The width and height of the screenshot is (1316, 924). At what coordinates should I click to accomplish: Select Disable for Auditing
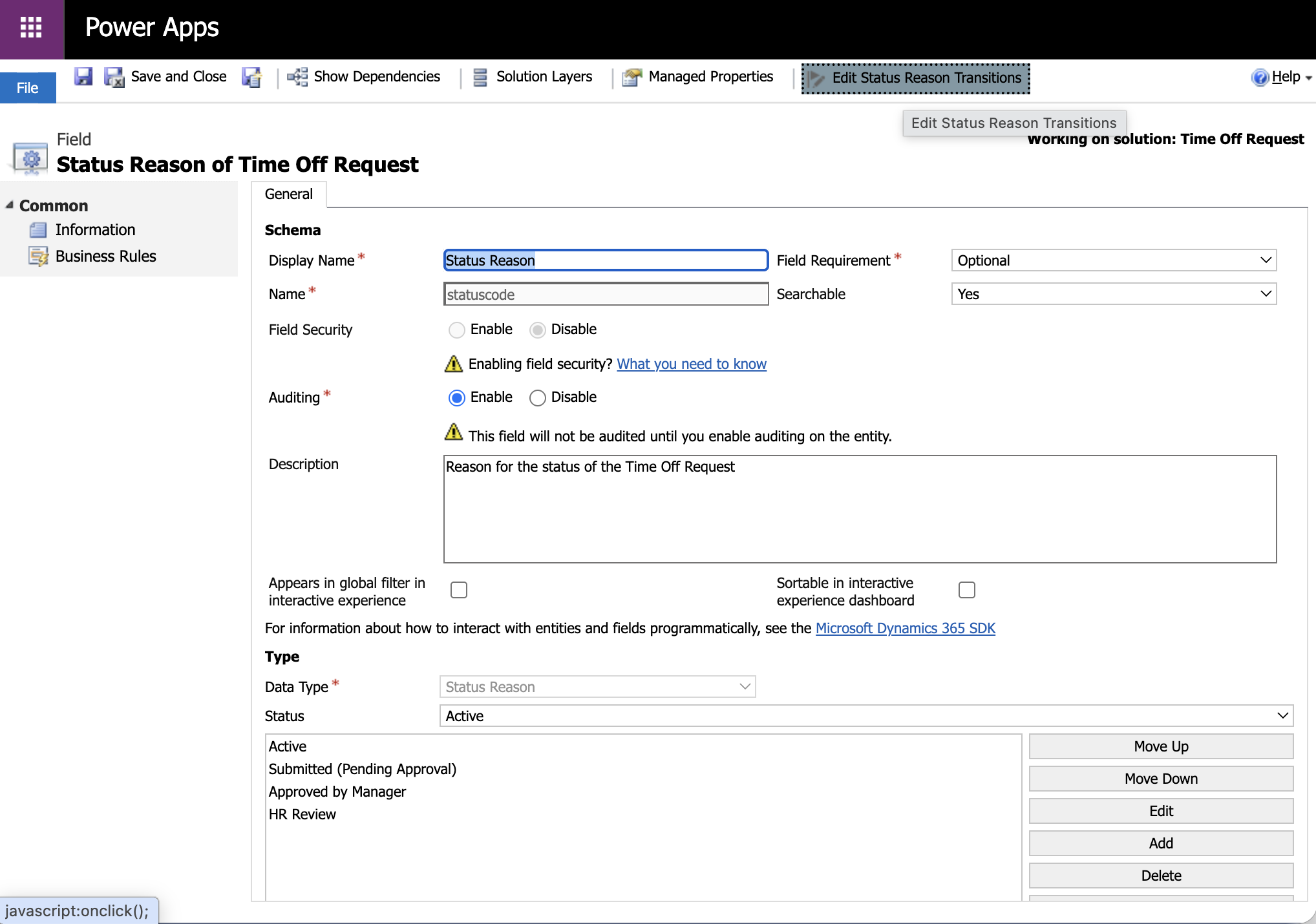tap(538, 398)
